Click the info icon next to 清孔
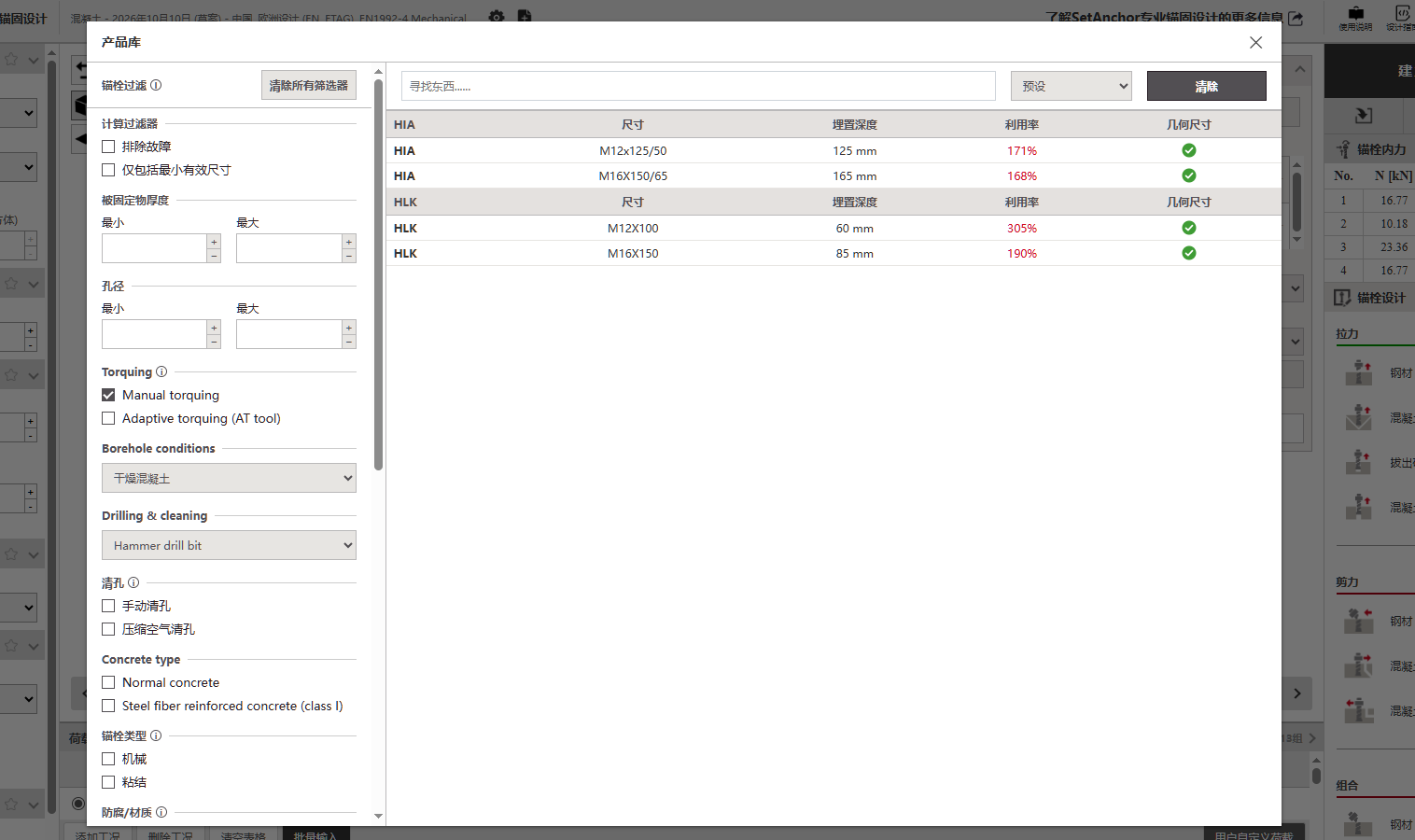 (133, 582)
